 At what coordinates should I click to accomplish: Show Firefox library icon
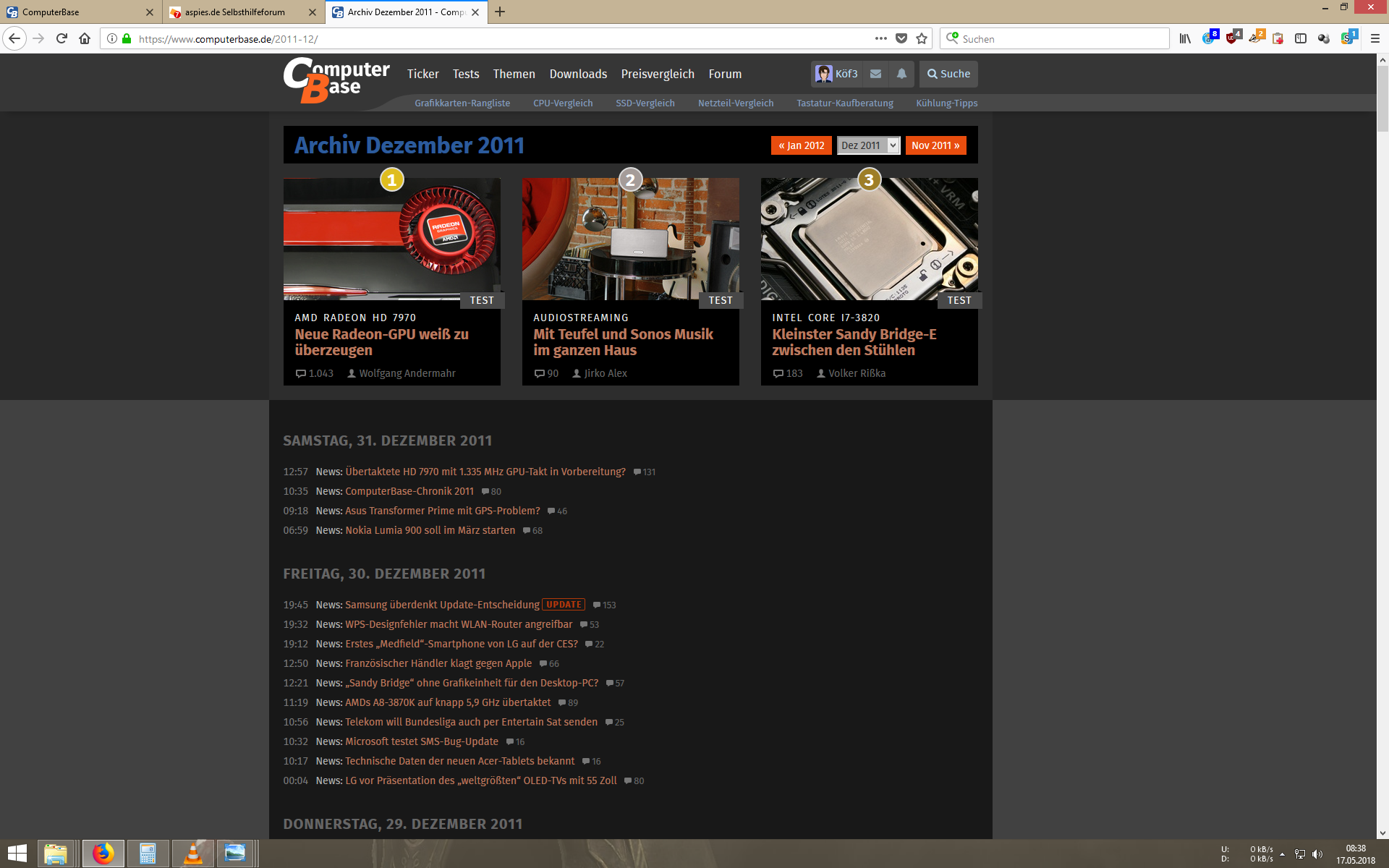(x=1185, y=39)
